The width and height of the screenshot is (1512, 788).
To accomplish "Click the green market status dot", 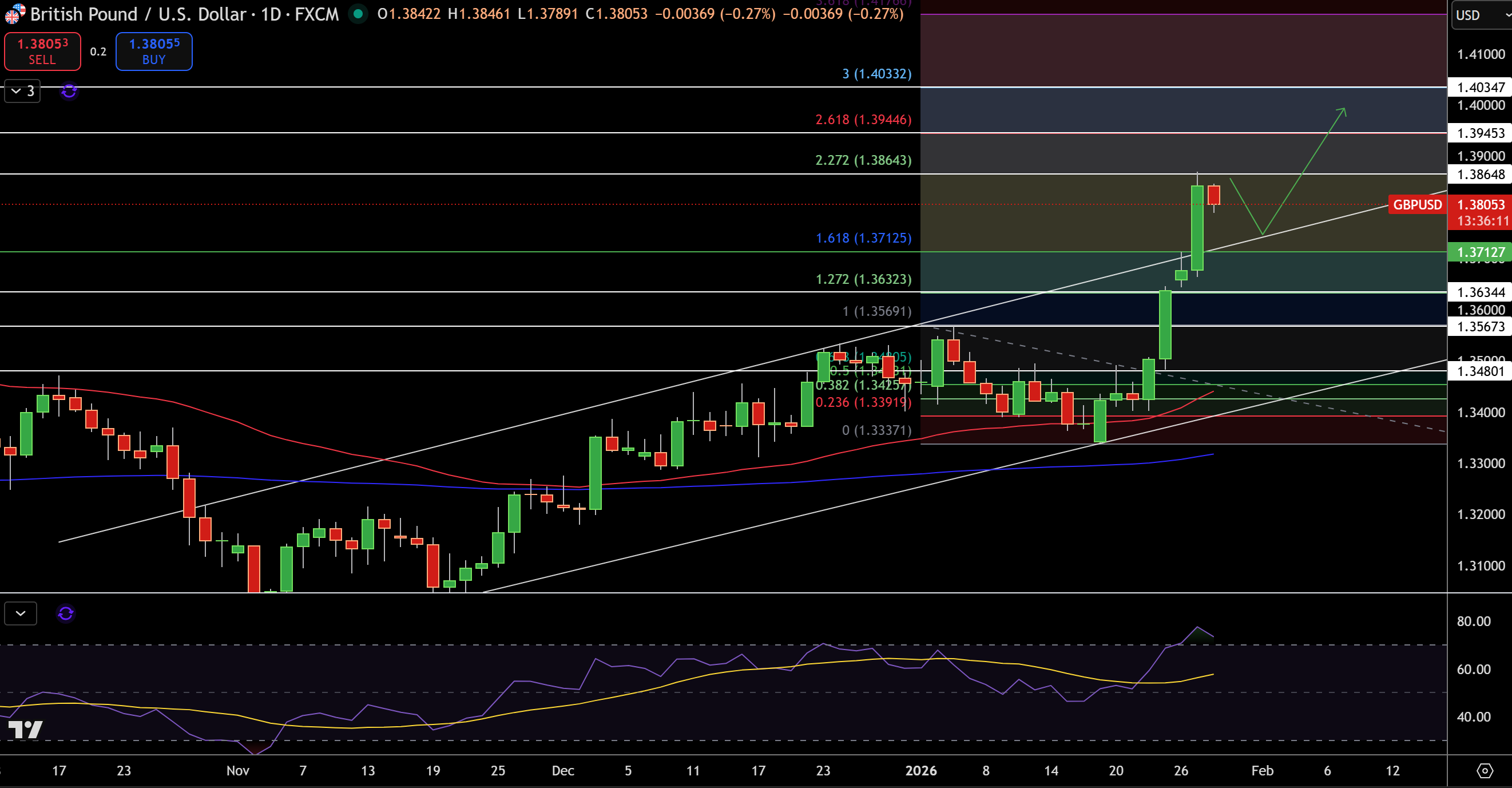I will click(x=358, y=14).
